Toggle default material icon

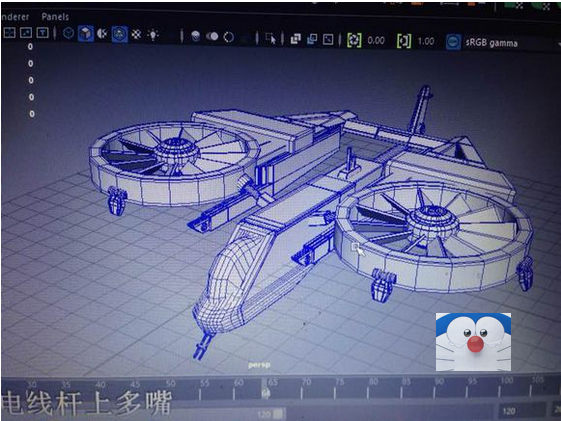[x=102, y=34]
